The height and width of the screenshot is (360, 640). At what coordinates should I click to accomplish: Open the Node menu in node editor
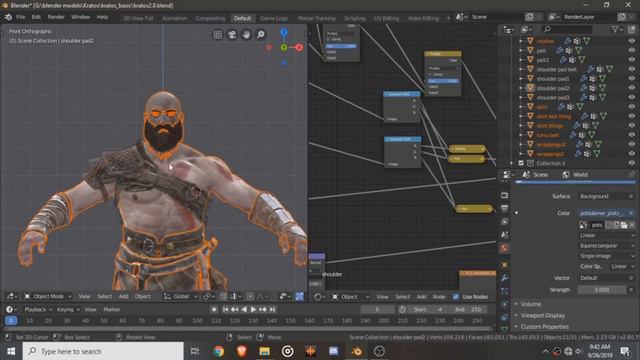[439, 297]
